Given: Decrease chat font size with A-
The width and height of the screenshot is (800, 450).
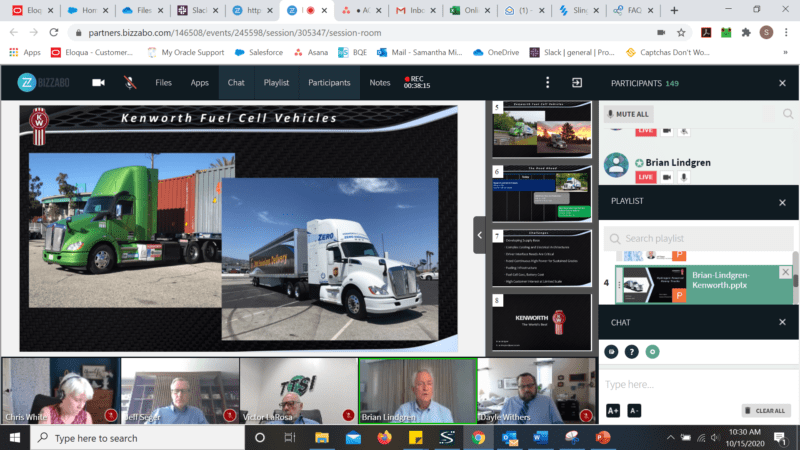Looking at the screenshot, I should (x=634, y=411).
